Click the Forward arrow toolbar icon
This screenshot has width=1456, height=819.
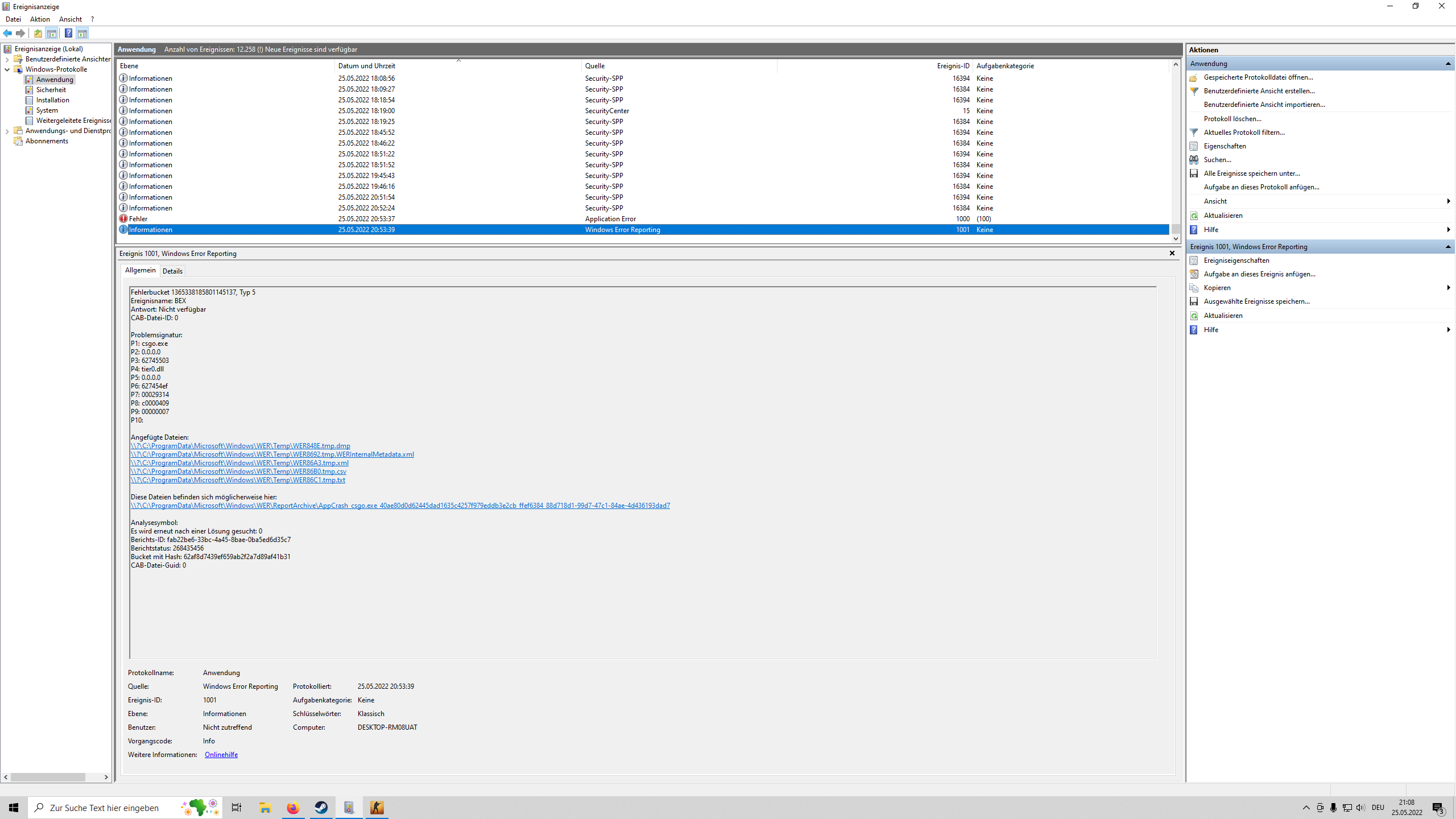click(20, 33)
